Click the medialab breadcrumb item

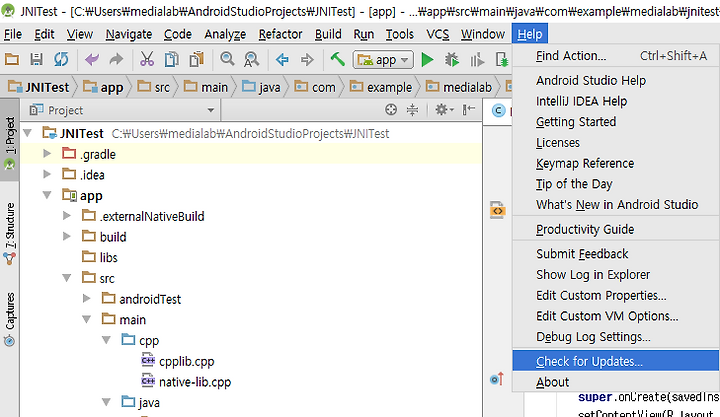click(459, 87)
